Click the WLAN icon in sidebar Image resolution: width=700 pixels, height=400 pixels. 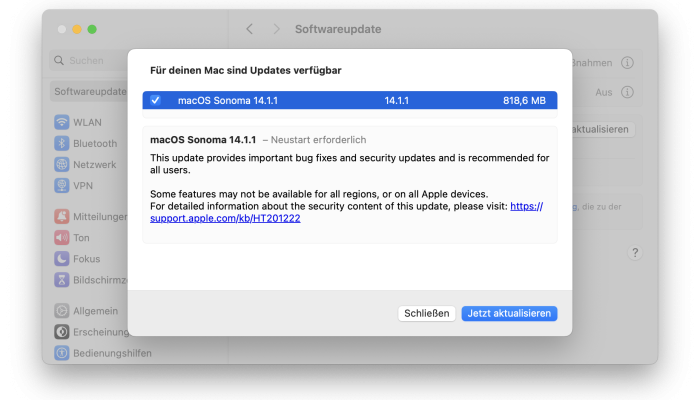tap(62, 122)
